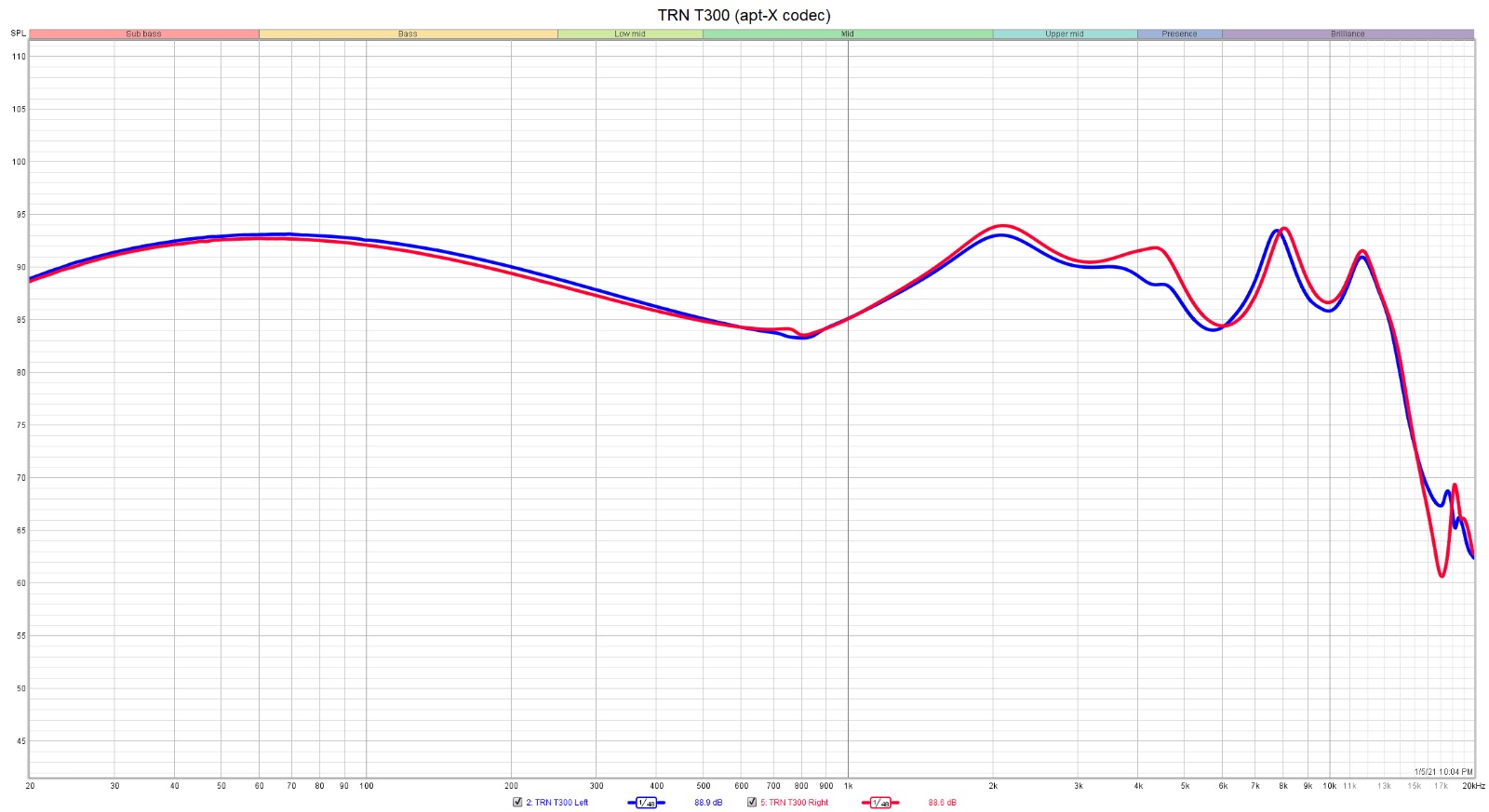Select the Bass band header
Viewport: 1489px width, 812px height.
tap(408, 33)
